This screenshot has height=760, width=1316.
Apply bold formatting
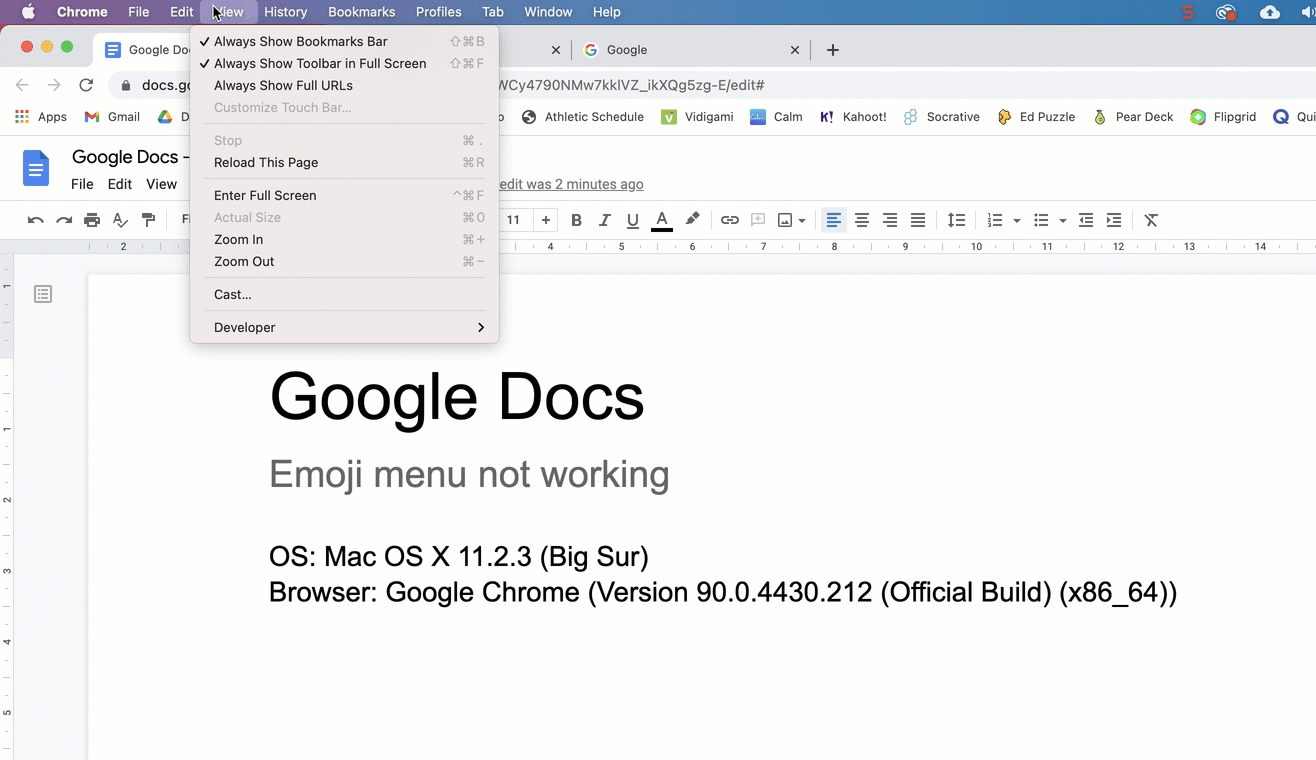tap(576, 220)
